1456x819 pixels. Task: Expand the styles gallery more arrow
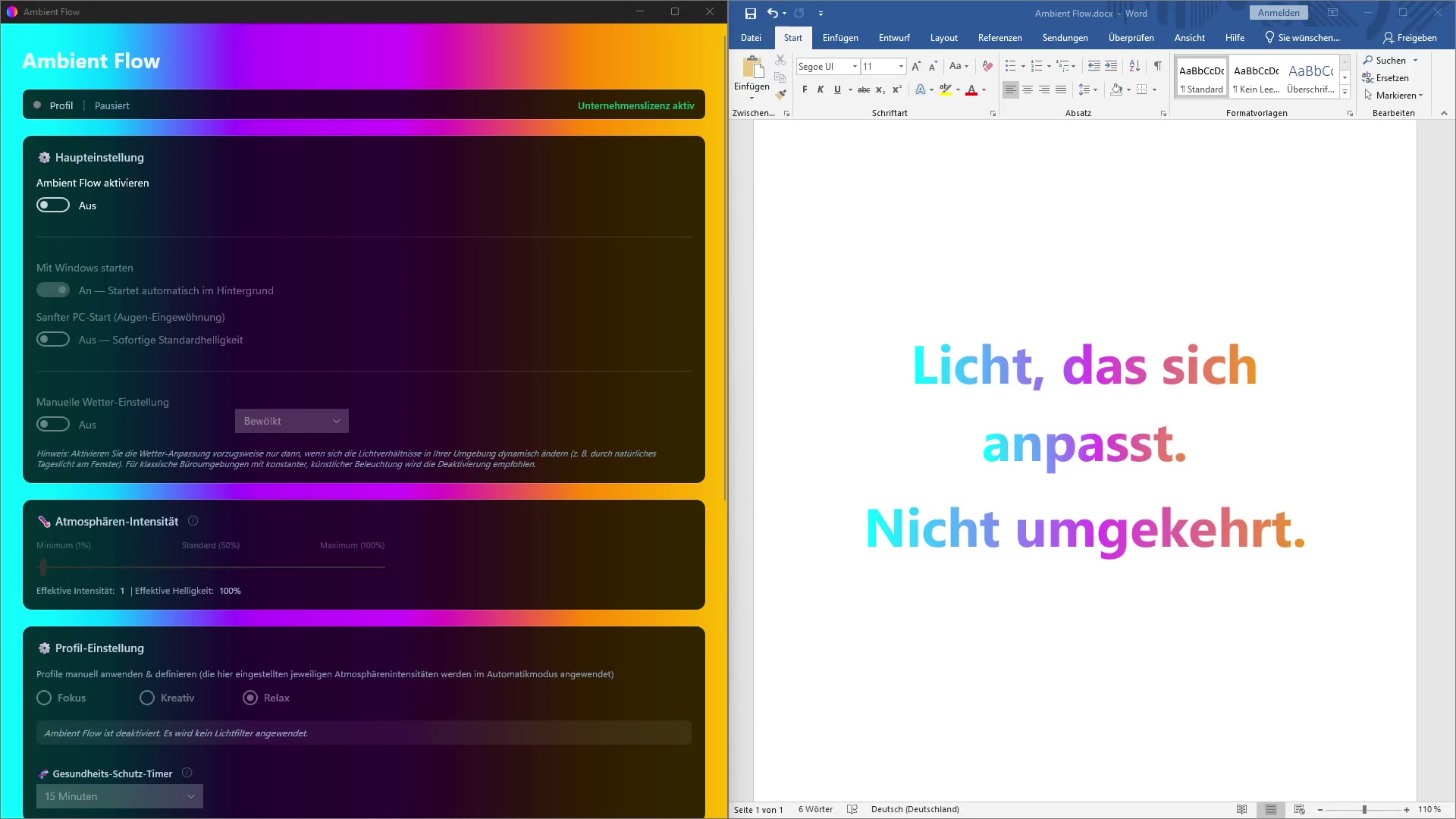1345,92
